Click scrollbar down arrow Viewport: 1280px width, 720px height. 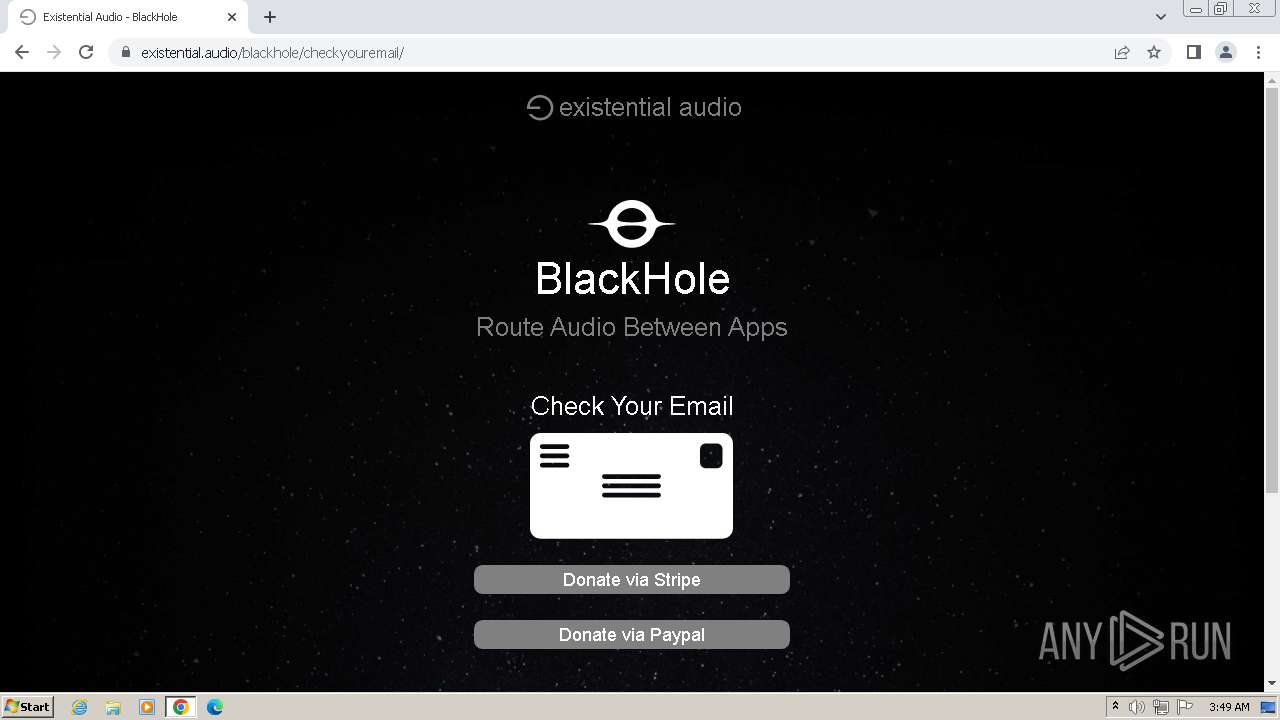(x=1272, y=683)
